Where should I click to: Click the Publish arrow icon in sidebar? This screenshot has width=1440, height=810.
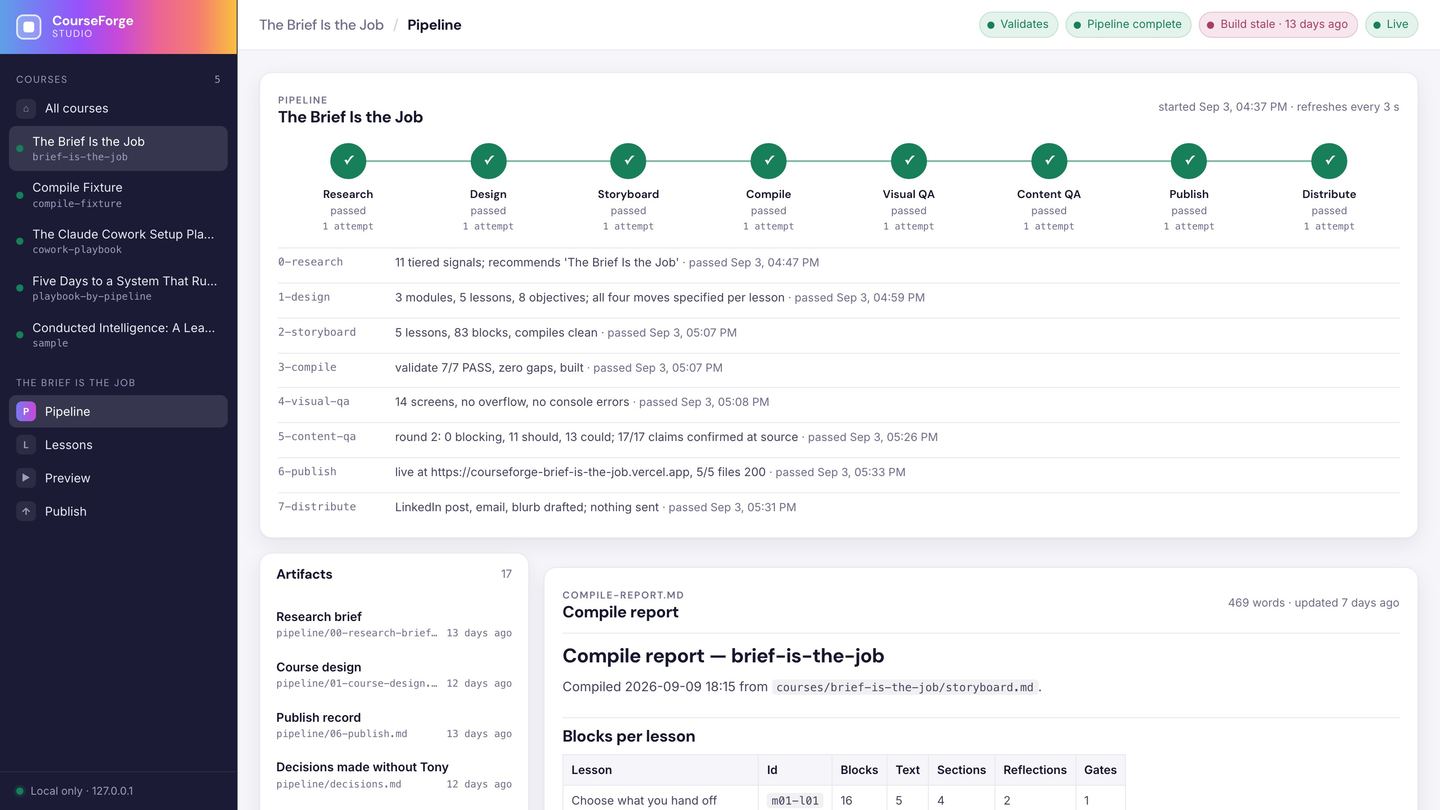click(26, 511)
